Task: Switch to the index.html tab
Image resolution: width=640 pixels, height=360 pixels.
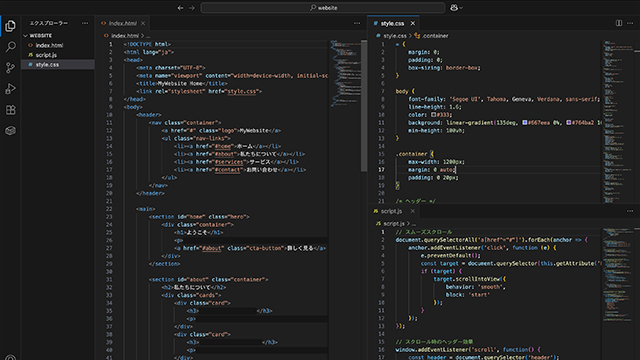Action: pos(120,23)
